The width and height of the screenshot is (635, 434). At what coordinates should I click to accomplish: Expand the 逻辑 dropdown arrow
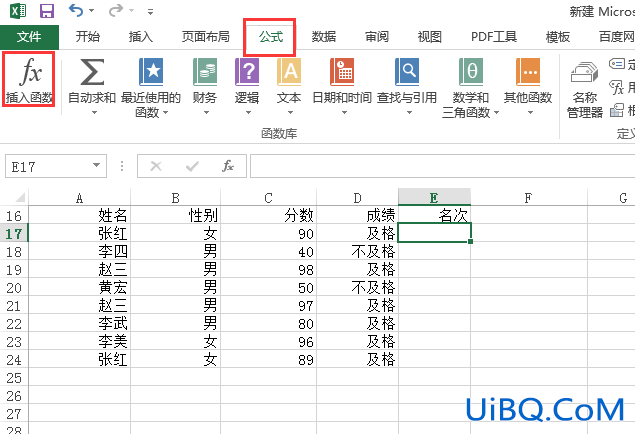(x=248, y=113)
